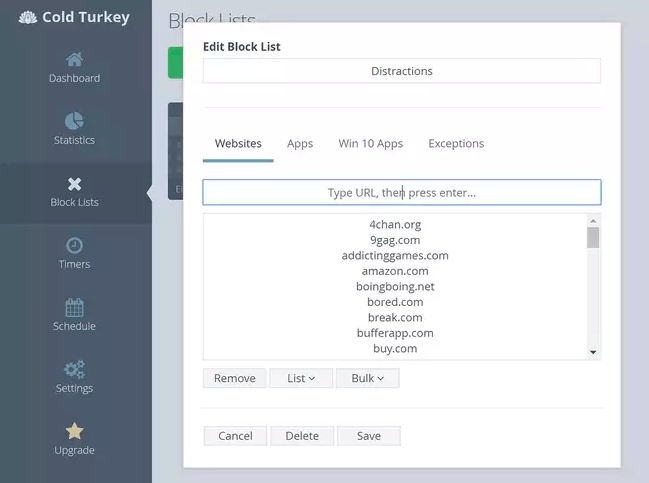649x483 pixels.
Task: Open the Schedule calendar icon
Action: click(x=75, y=308)
